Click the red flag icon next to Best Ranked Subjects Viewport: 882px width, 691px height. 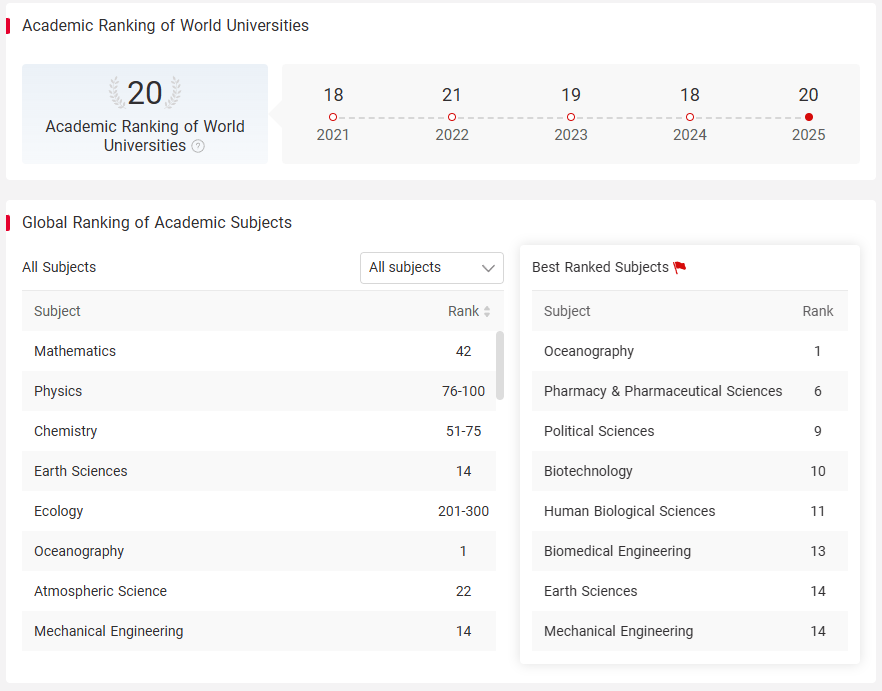tap(680, 267)
